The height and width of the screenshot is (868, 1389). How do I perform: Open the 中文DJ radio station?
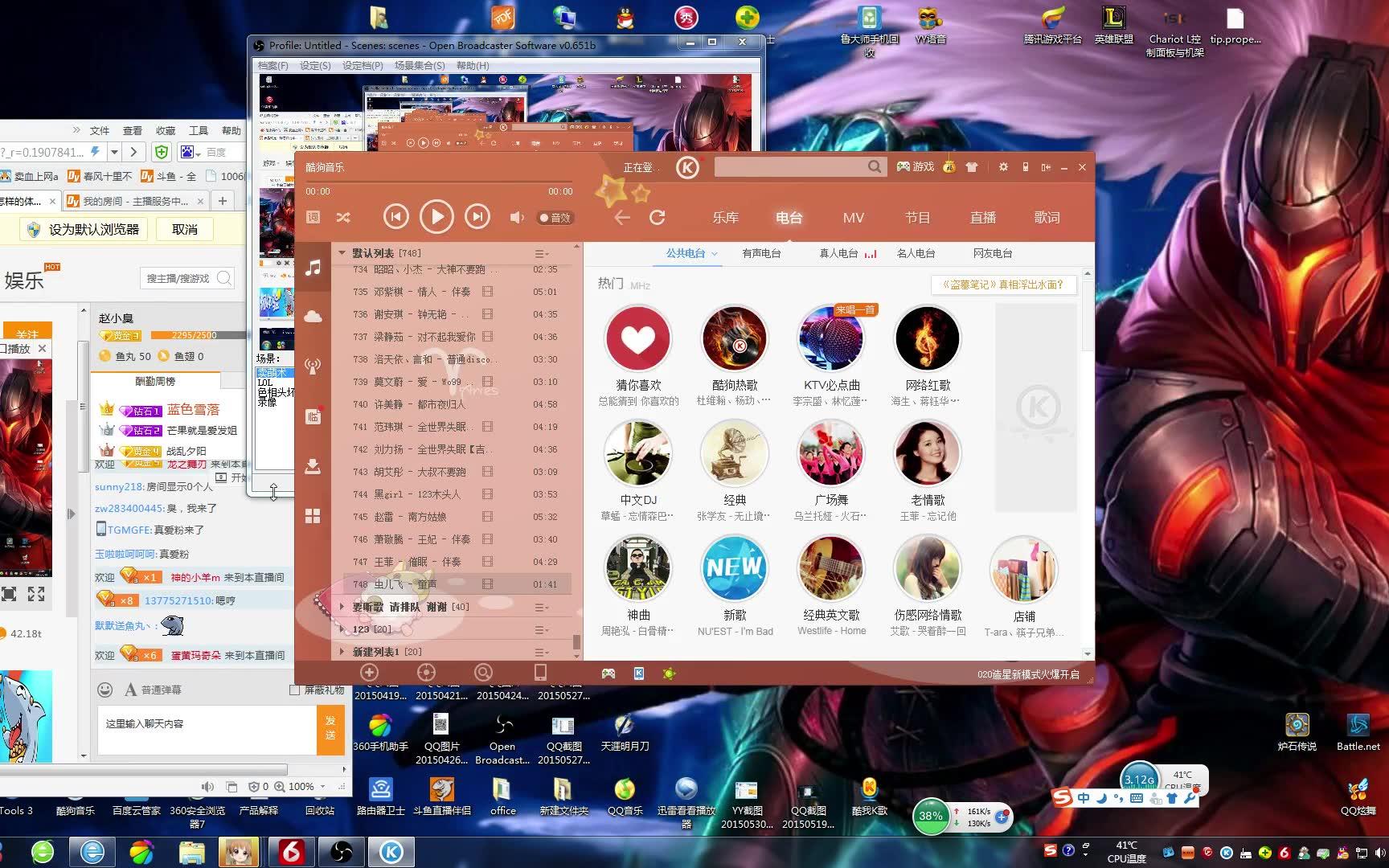coord(638,454)
